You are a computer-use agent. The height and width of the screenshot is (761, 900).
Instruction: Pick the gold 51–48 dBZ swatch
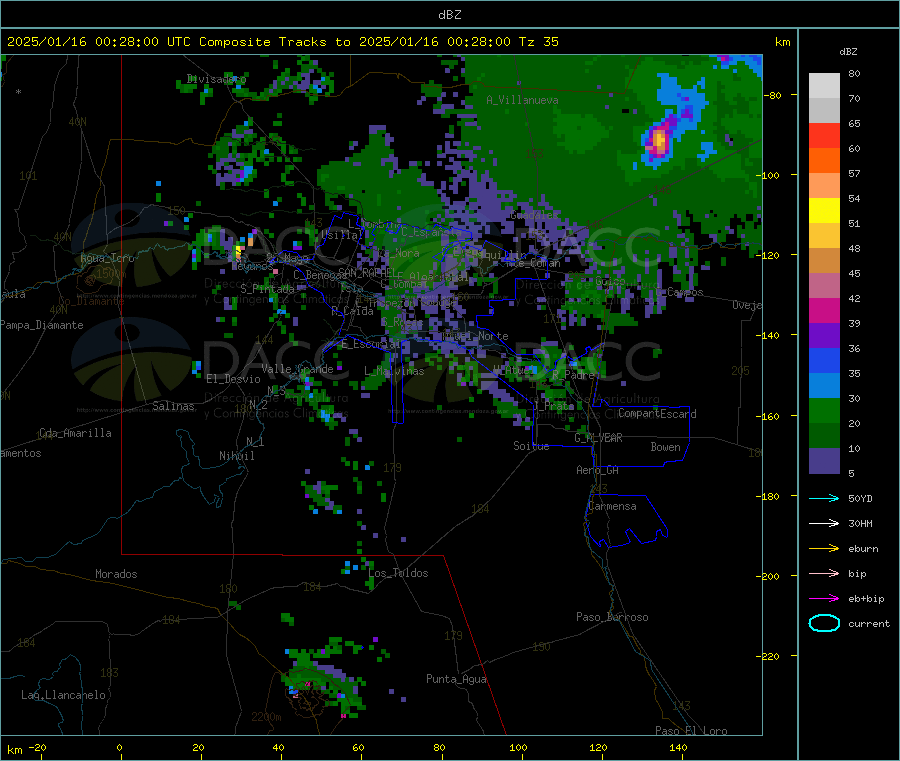(824, 236)
